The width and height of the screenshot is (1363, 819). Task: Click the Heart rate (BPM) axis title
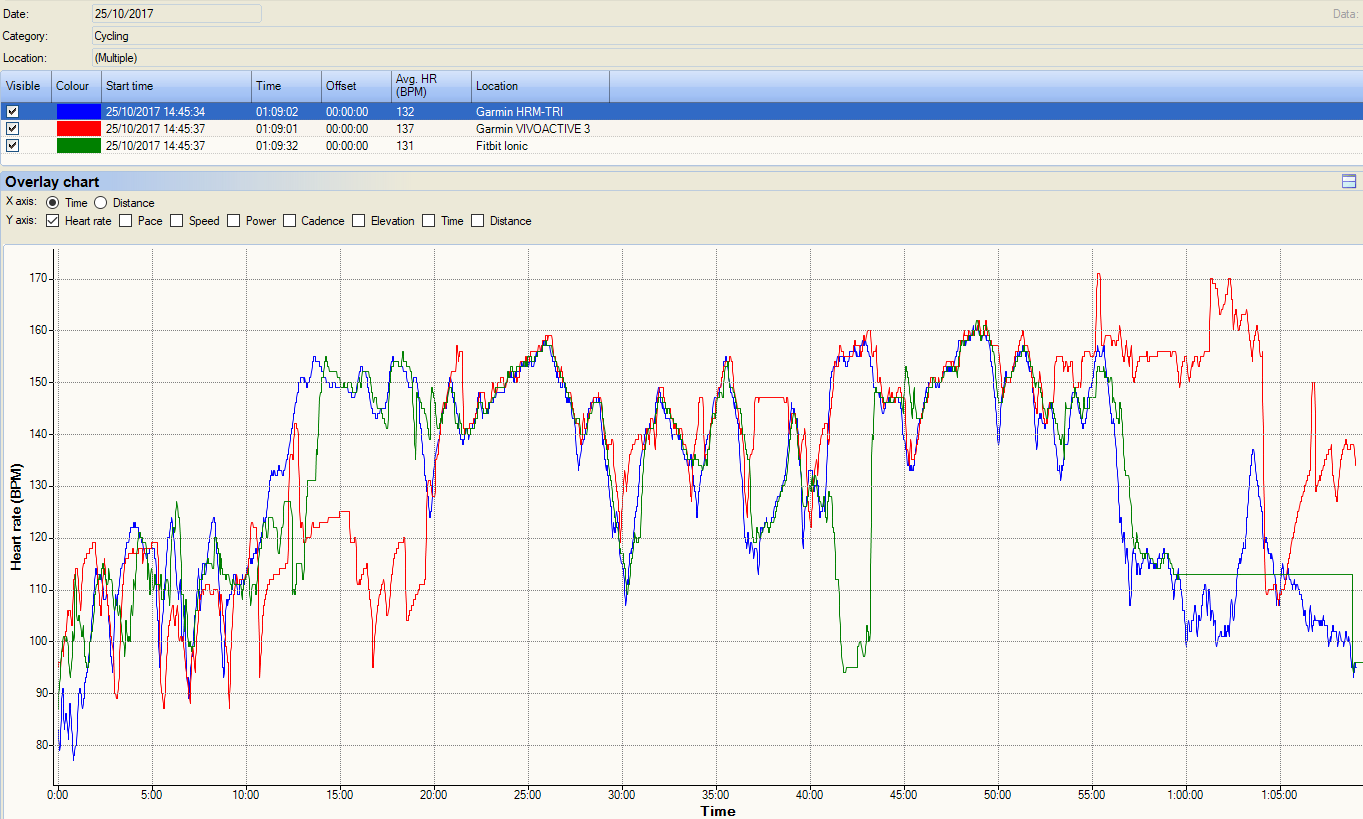(x=17, y=517)
